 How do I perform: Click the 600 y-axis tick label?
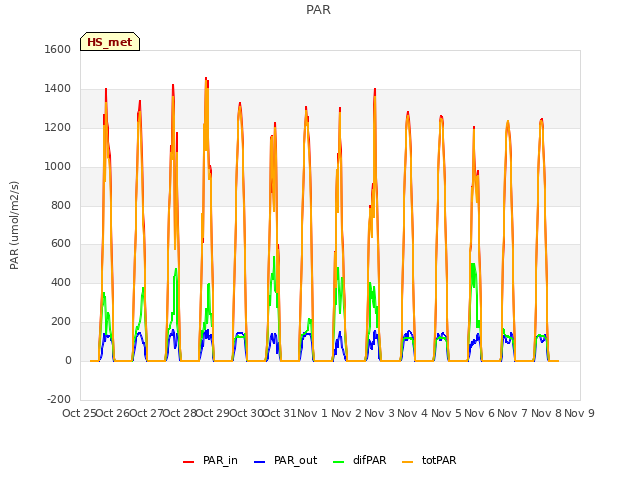pos(61,244)
